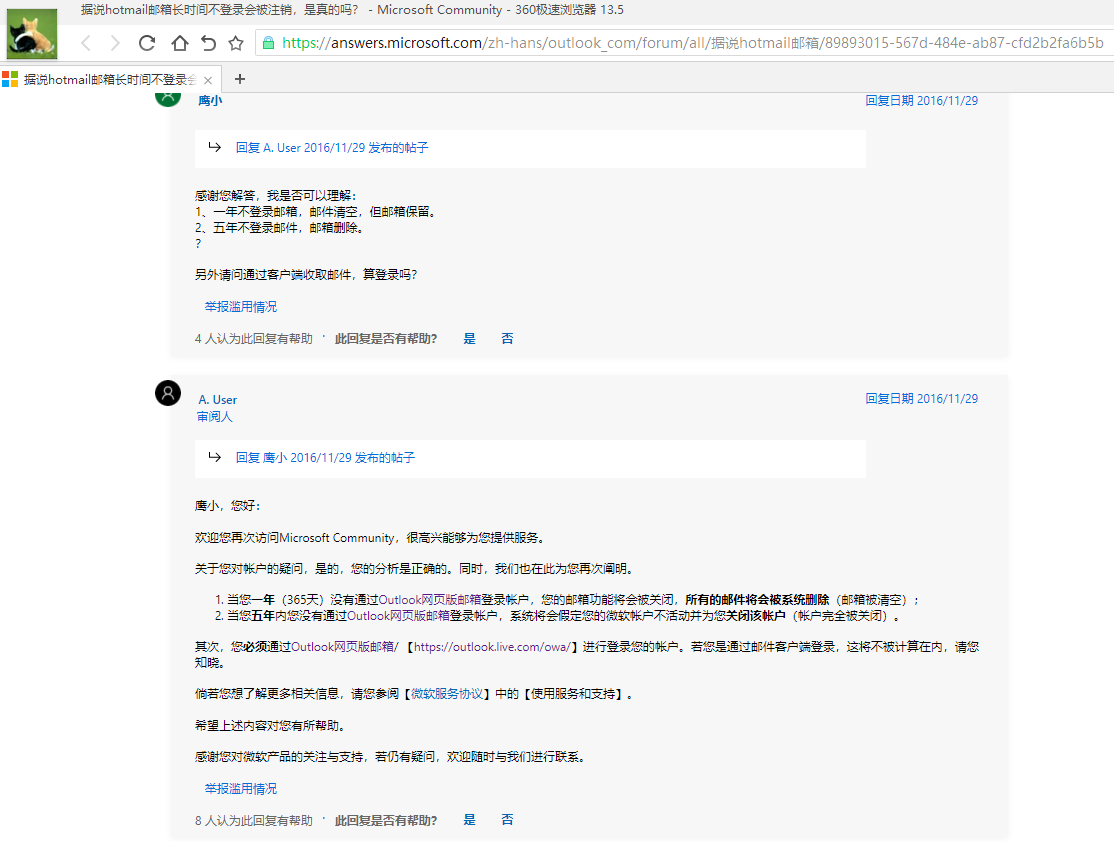Screen dimensions: 1114x842
Task: Click 回复日期 2016/11/29 on 禹小's reply
Action: click(921, 101)
